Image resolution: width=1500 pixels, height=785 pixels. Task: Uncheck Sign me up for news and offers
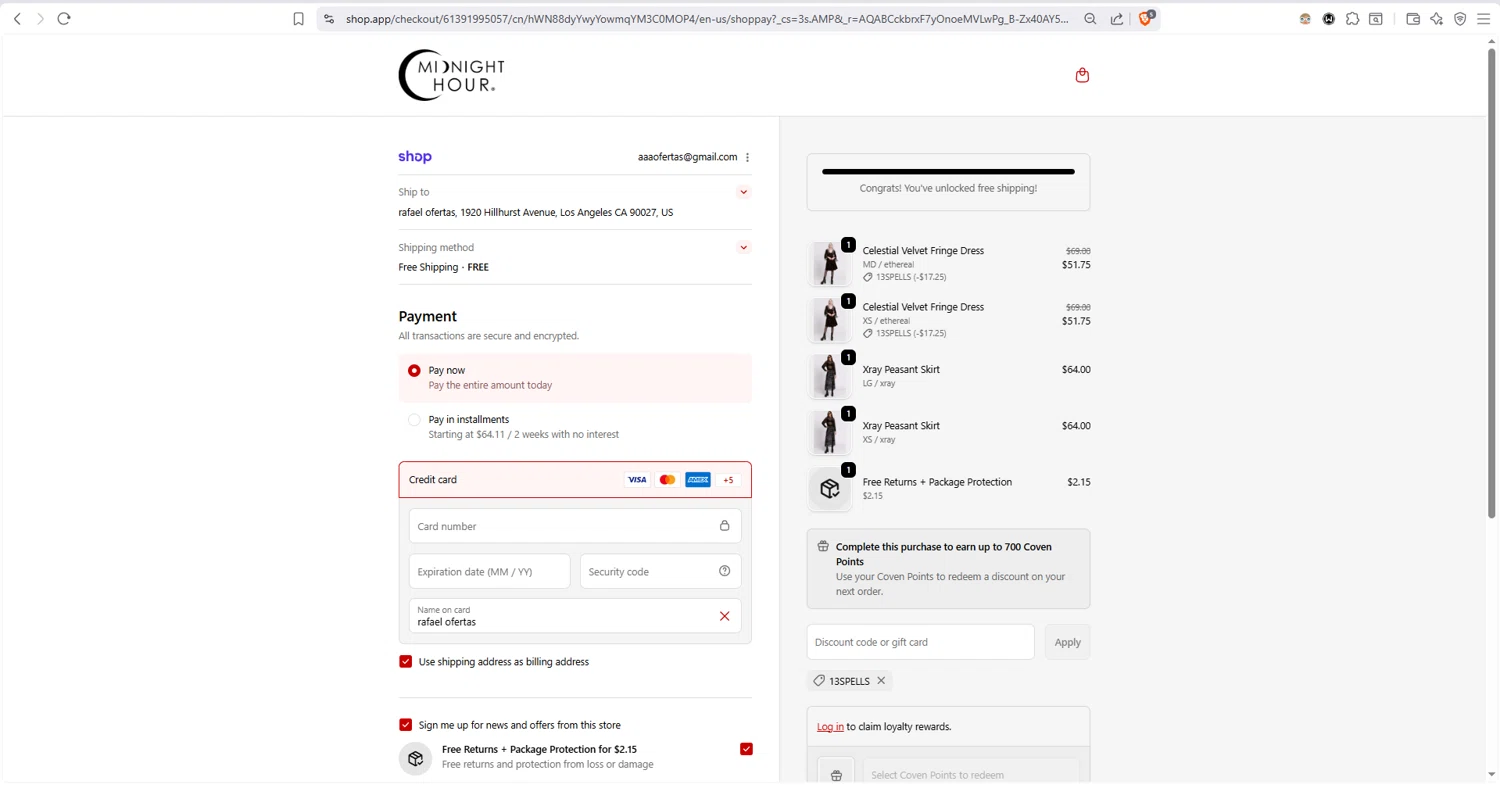click(406, 725)
